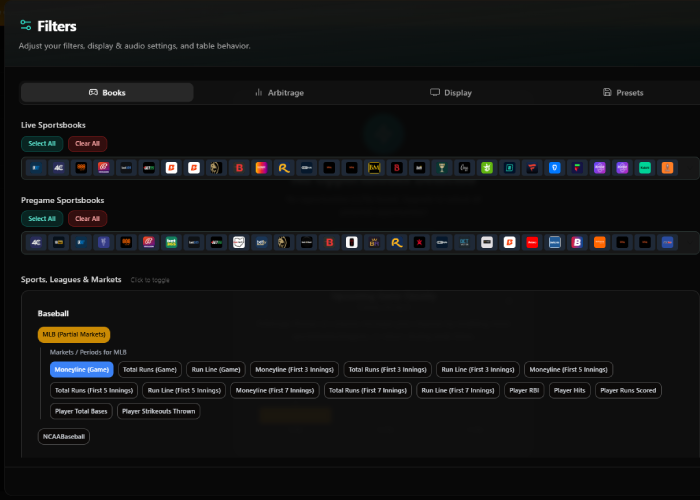This screenshot has width=700, height=500.
Task: Enable Moneyline (First 7 Innings) market
Action: pyautogui.click(x=275, y=391)
